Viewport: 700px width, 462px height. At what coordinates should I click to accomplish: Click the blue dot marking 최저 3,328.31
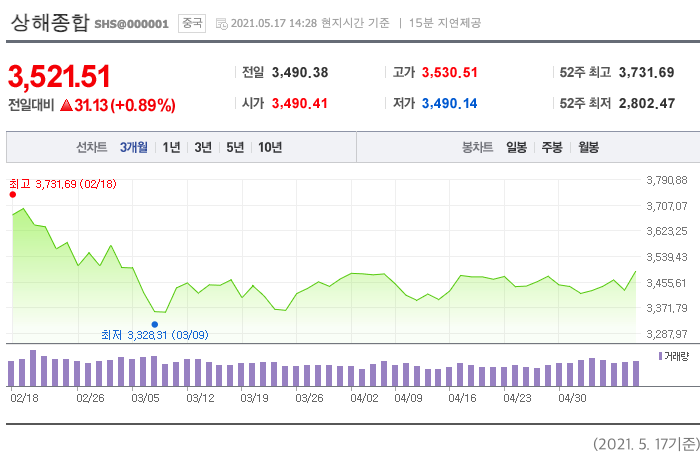pos(154,324)
